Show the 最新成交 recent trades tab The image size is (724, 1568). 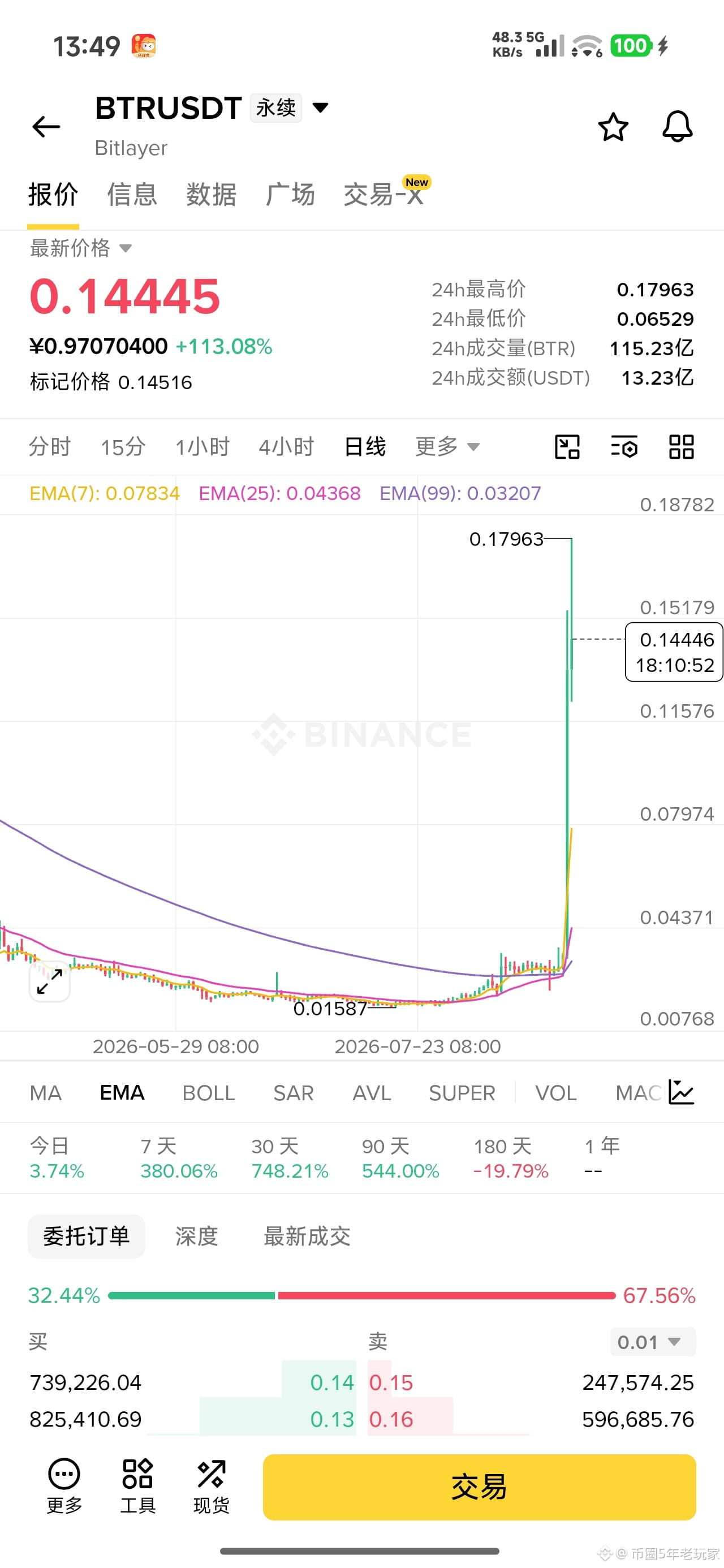(307, 1235)
